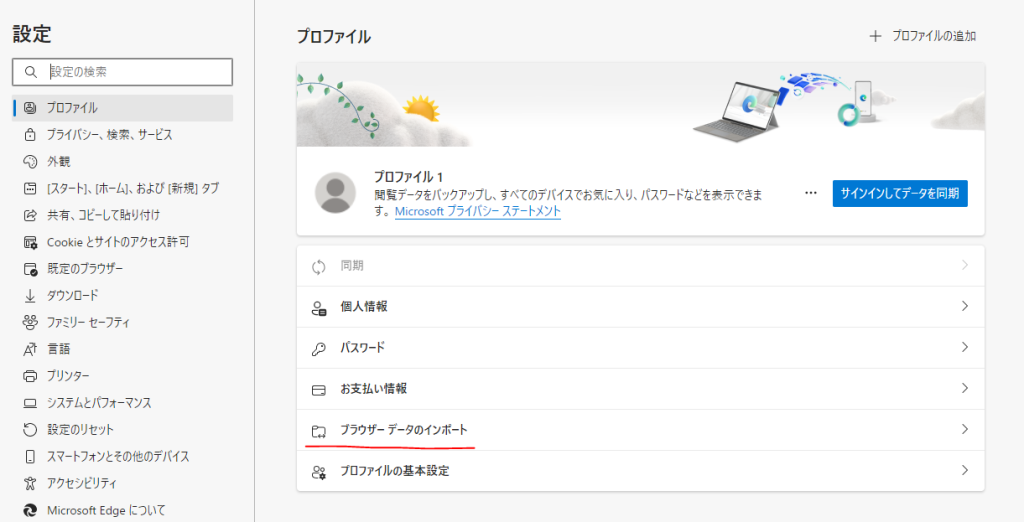Open お支払い情報 settings row
This screenshot has height=522, width=1024.
[641, 389]
